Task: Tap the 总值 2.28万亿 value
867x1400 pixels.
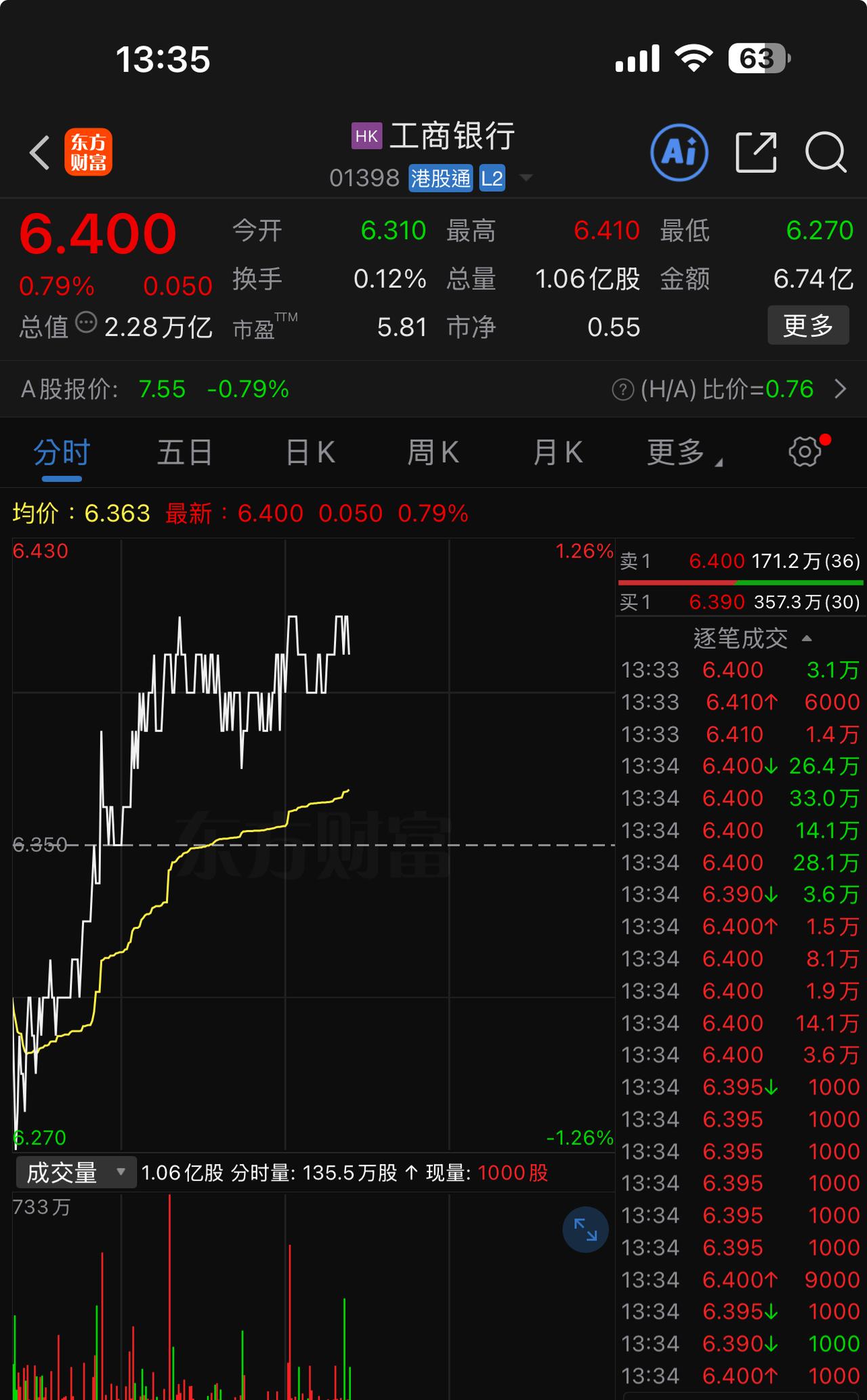Action: point(158,327)
